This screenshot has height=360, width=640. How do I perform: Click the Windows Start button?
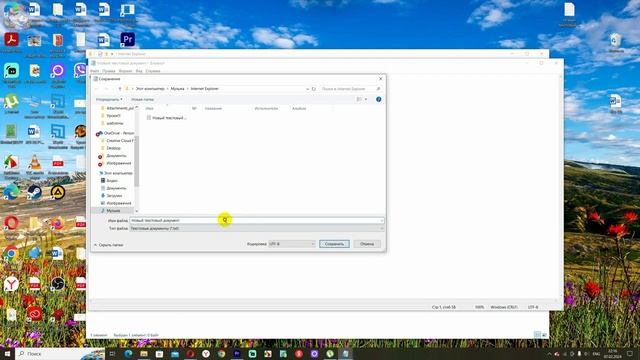point(7,353)
